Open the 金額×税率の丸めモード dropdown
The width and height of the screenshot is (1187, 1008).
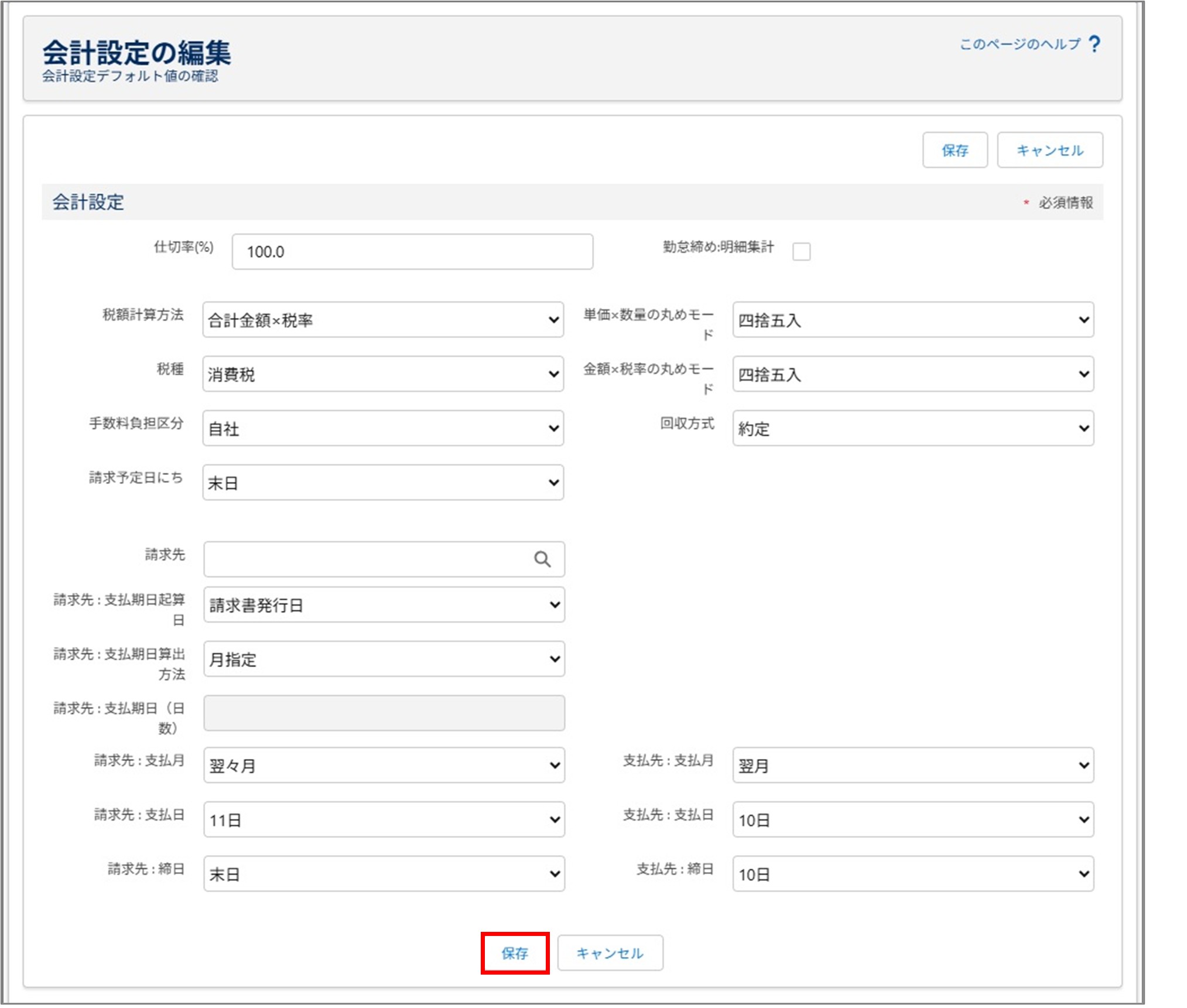pyautogui.click(x=912, y=374)
